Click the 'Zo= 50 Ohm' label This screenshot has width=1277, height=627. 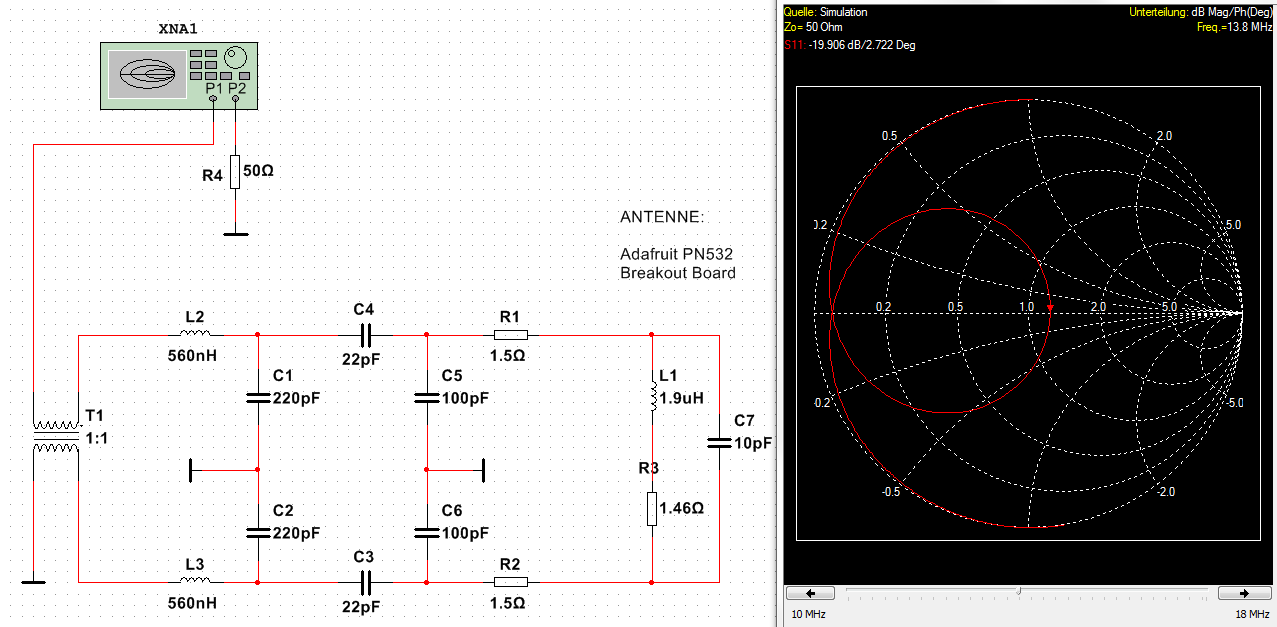(814, 28)
